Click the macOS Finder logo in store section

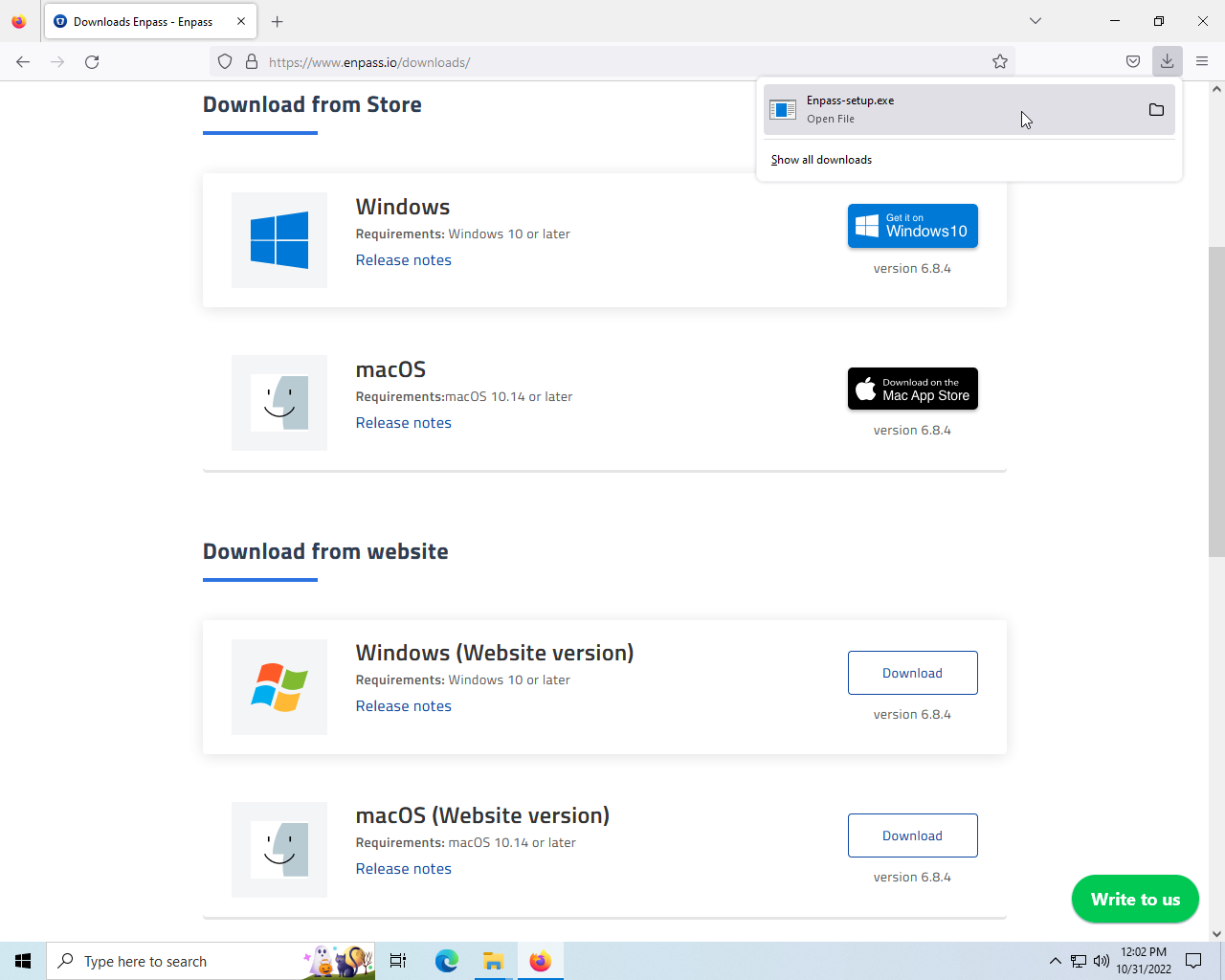pyautogui.click(x=279, y=403)
